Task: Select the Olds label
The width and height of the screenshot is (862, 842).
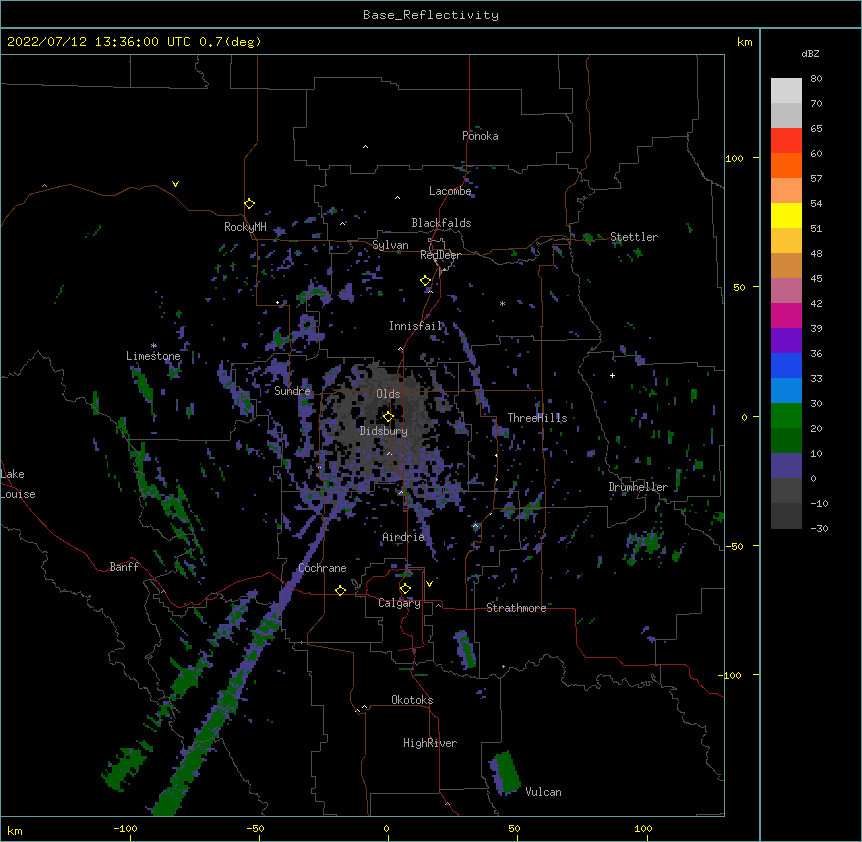Action: click(388, 394)
